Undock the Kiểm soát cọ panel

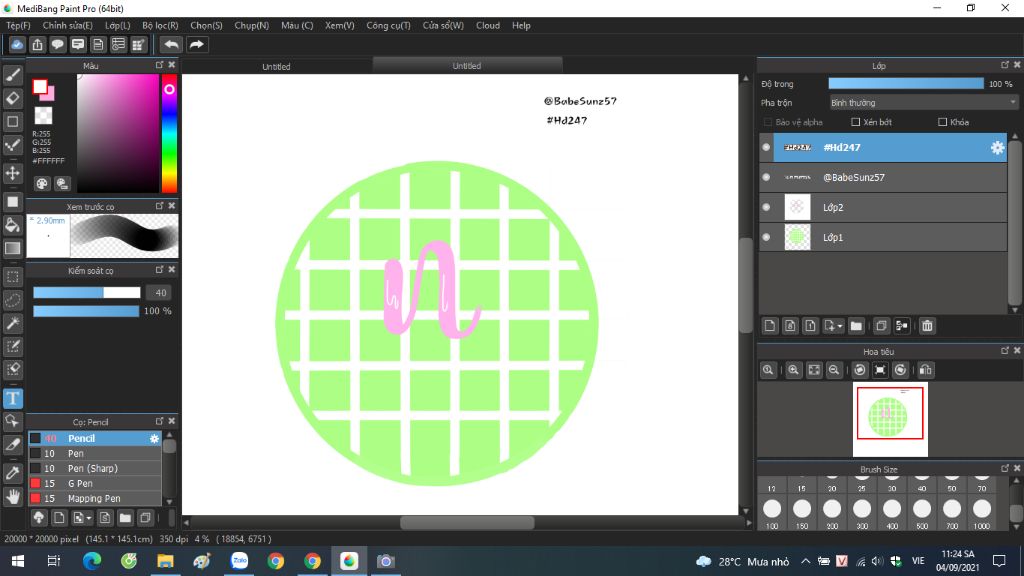pos(159,269)
